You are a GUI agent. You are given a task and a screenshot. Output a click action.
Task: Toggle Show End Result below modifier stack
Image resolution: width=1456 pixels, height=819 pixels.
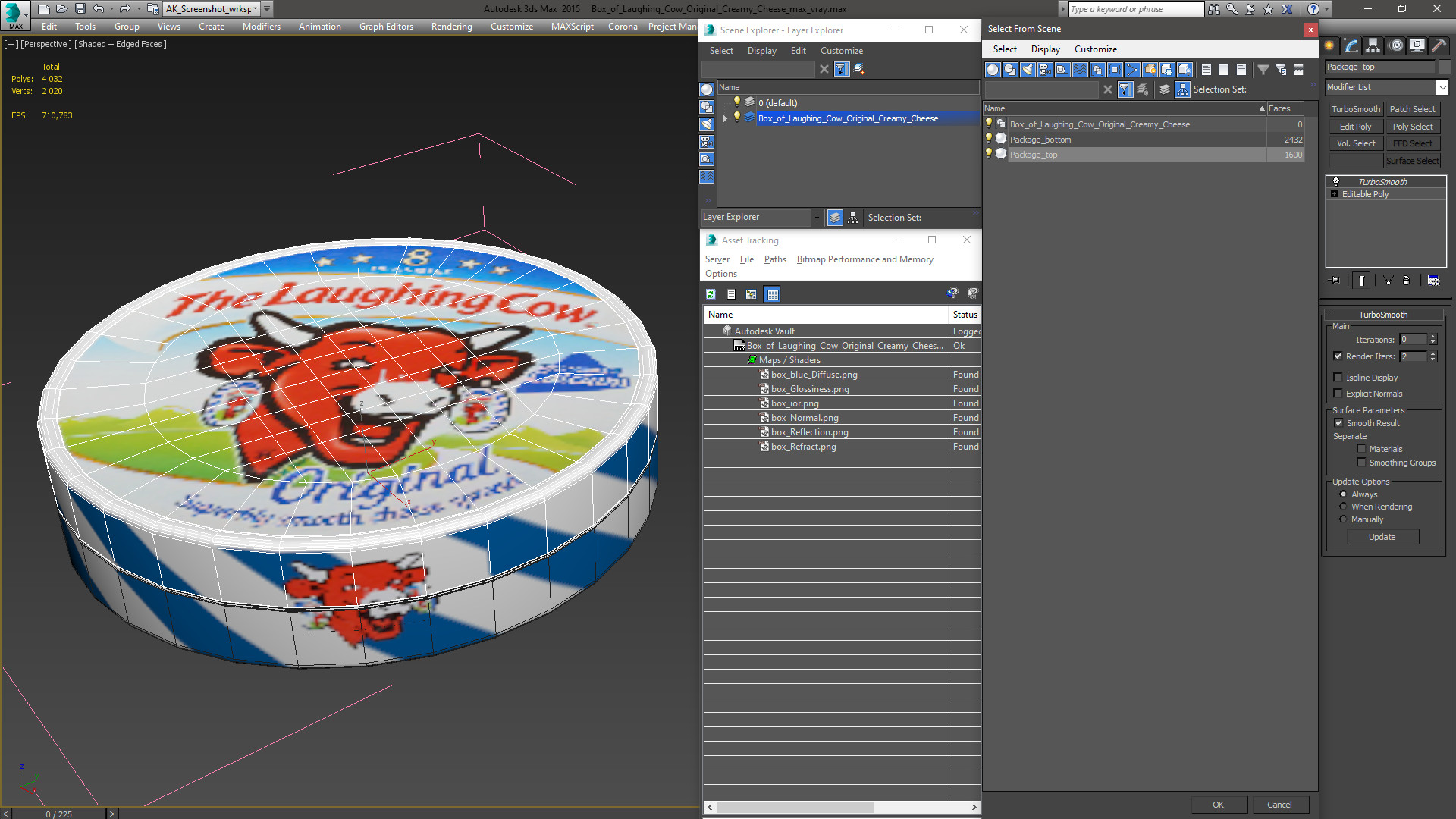1363,281
